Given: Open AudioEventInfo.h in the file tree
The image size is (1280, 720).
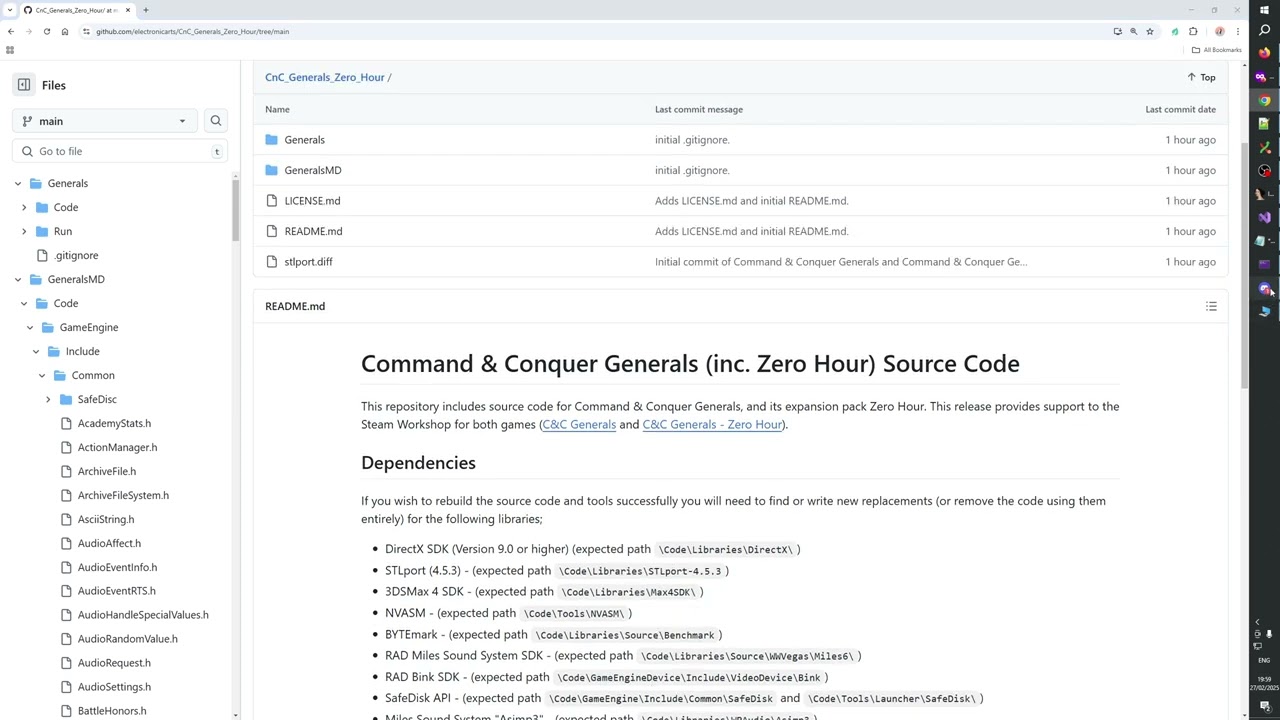Looking at the screenshot, I should point(117,567).
